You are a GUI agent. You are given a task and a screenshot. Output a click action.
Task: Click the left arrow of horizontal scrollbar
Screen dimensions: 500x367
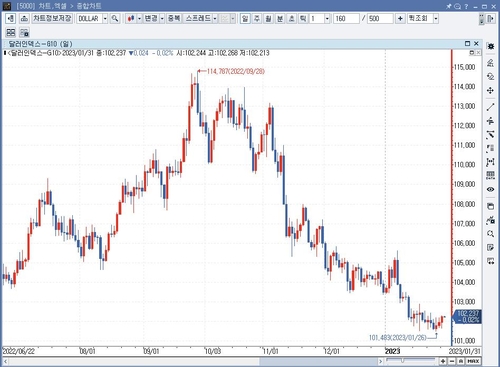6,361
